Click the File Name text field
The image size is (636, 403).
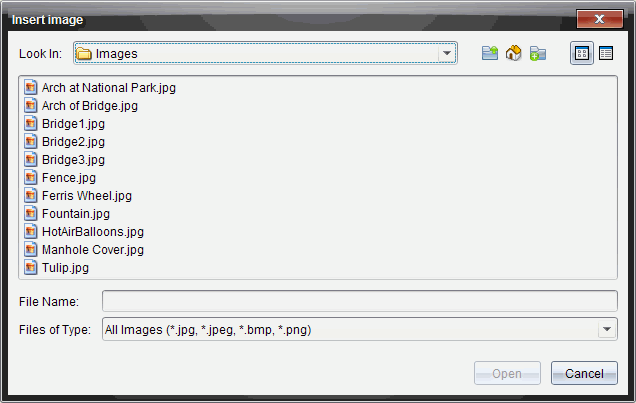pyautogui.click(x=360, y=301)
